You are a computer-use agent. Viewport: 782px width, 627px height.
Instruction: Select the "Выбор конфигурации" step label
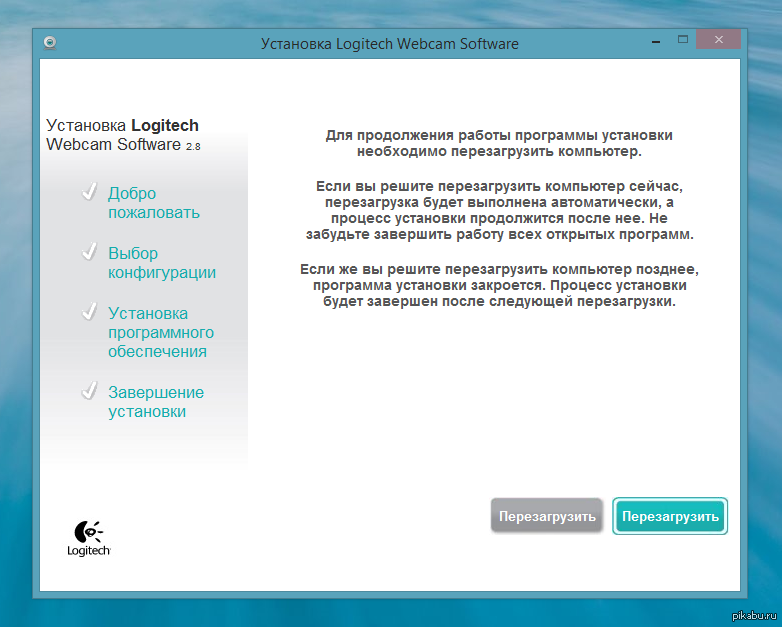coord(161,263)
